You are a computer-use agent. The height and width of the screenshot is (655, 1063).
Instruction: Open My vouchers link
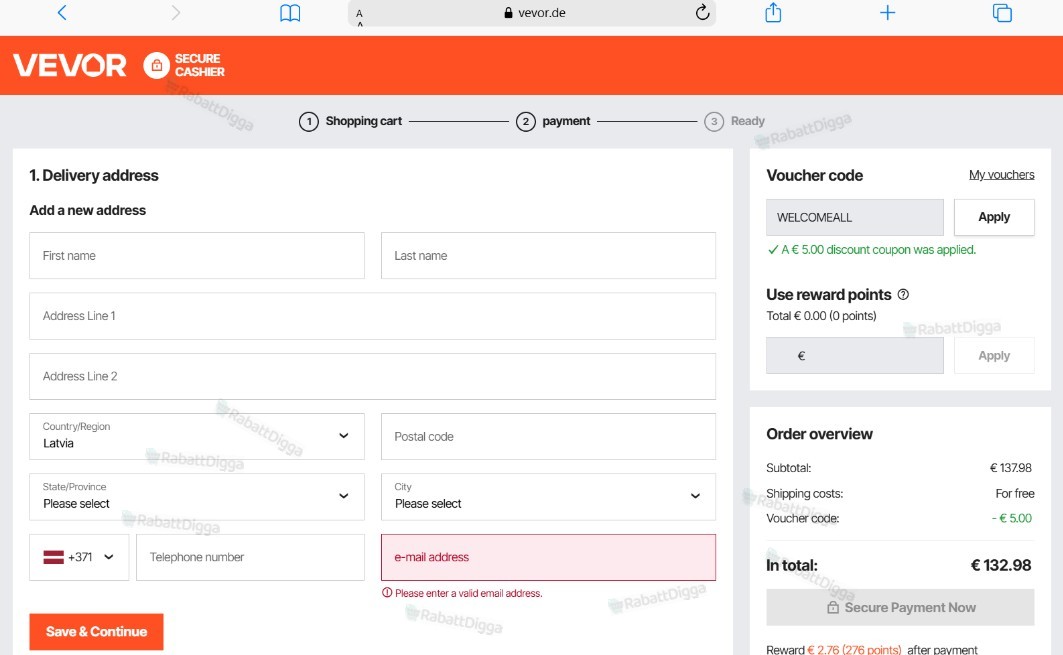pos(1001,174)
